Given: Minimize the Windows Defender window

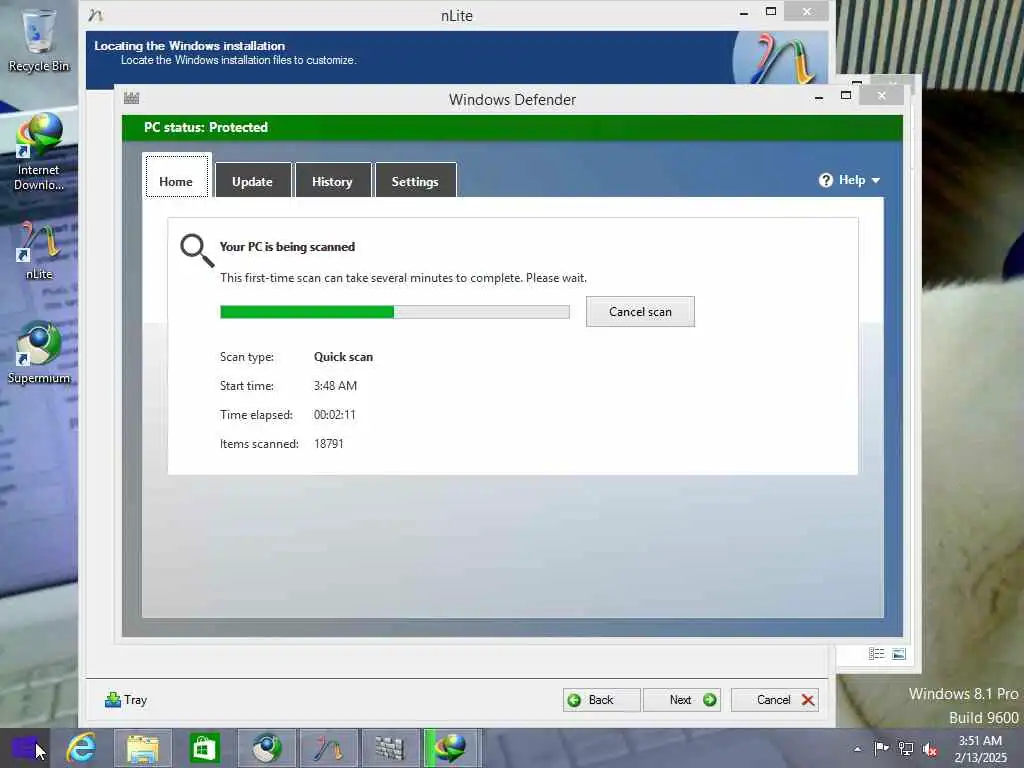Looking at the screenshot, I should coord(818,97).
